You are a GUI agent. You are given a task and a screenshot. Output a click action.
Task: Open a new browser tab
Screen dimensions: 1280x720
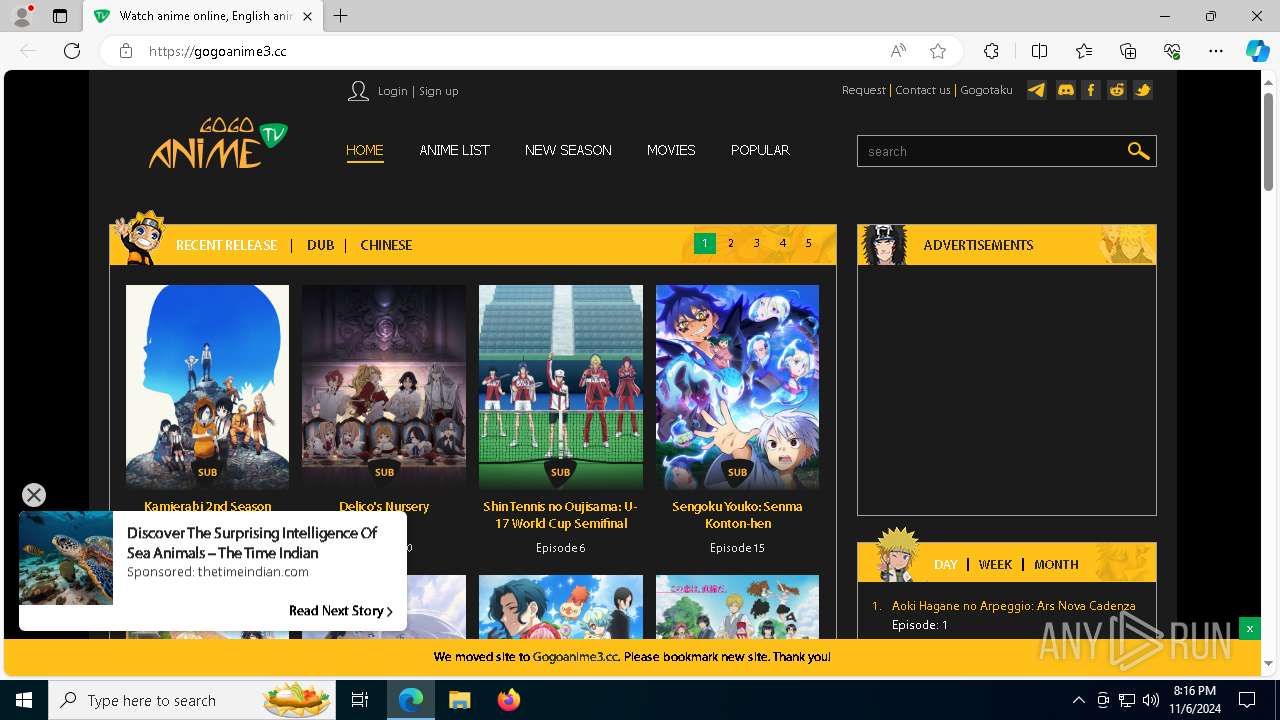[x=340, y=16]
